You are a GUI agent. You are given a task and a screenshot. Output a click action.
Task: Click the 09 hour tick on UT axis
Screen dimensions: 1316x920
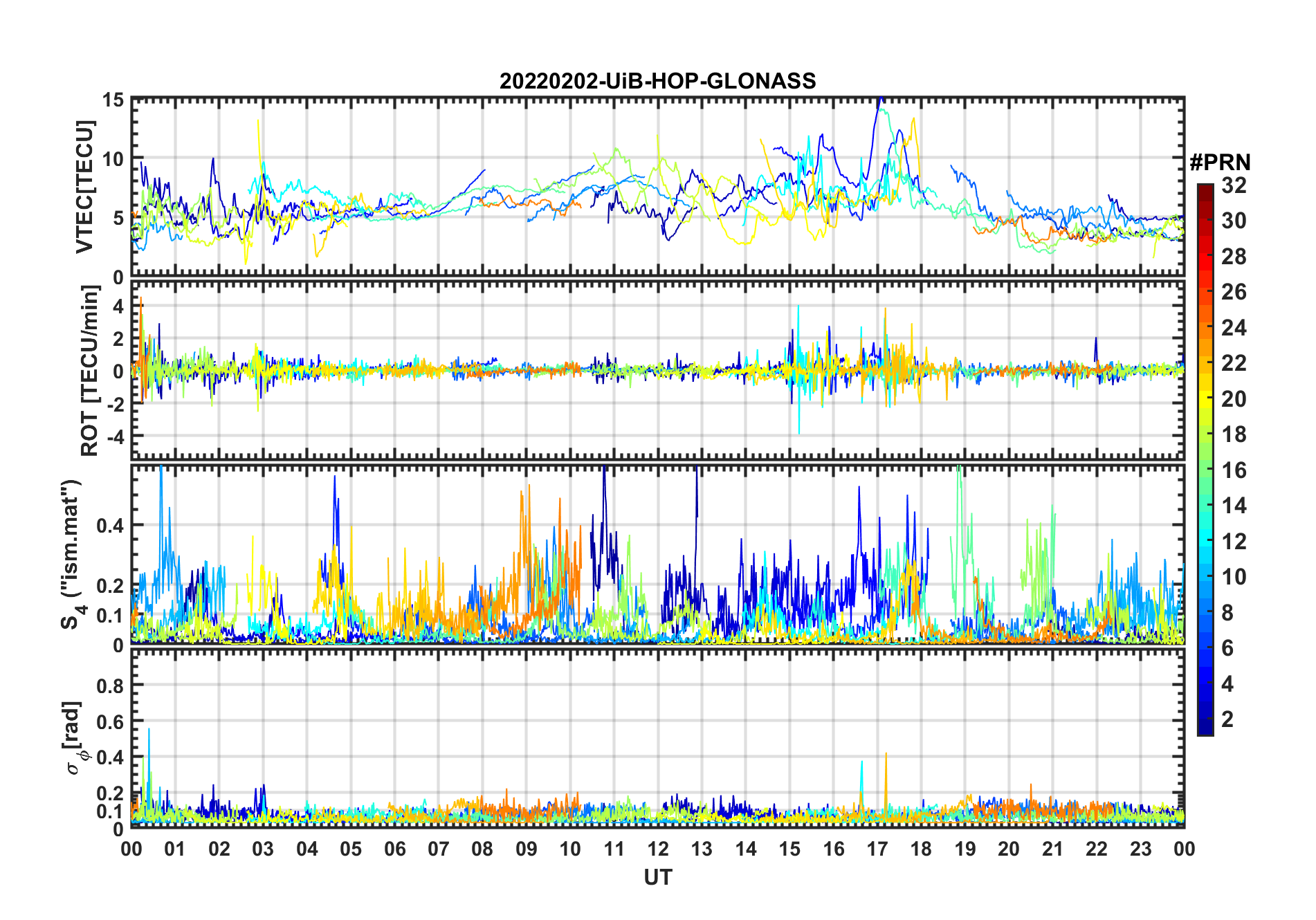point(527,849)
